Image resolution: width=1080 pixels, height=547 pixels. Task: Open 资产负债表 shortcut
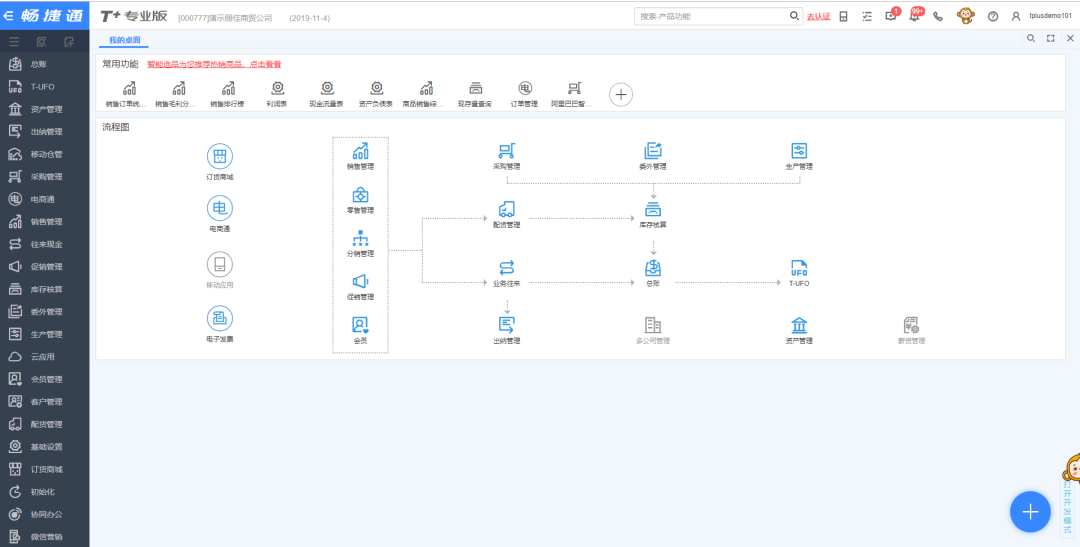click(376, 94)
